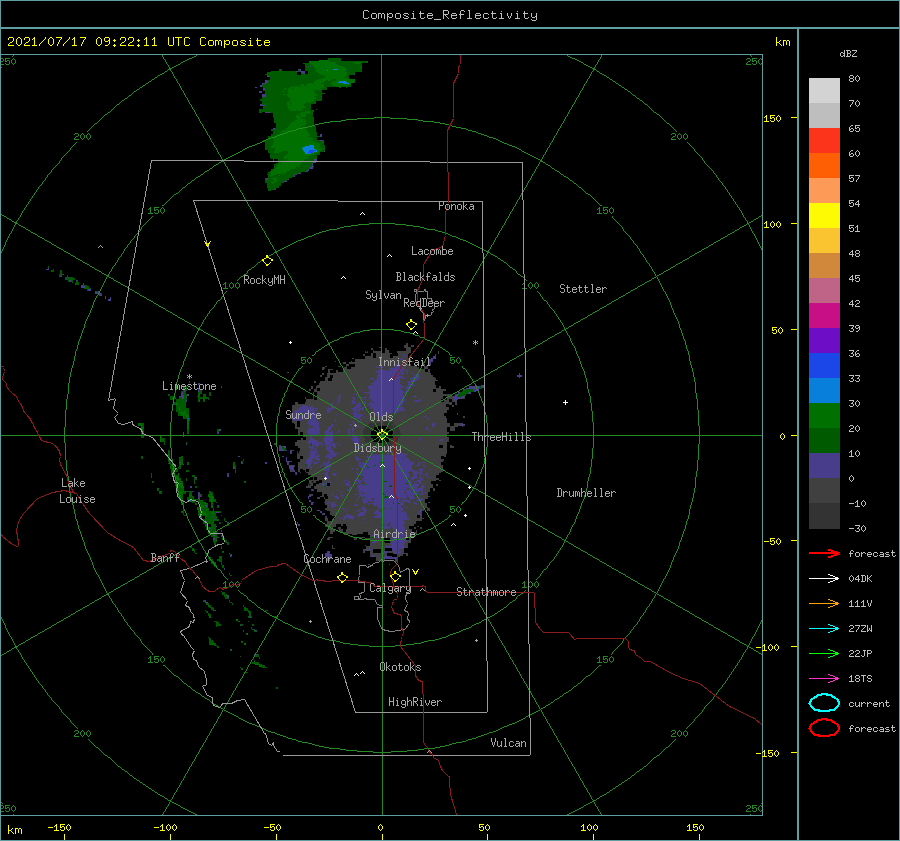The image size is (900, 841).
Task: Select the cyan 27ZW arrow legend icon
Action: coord(824,629)
